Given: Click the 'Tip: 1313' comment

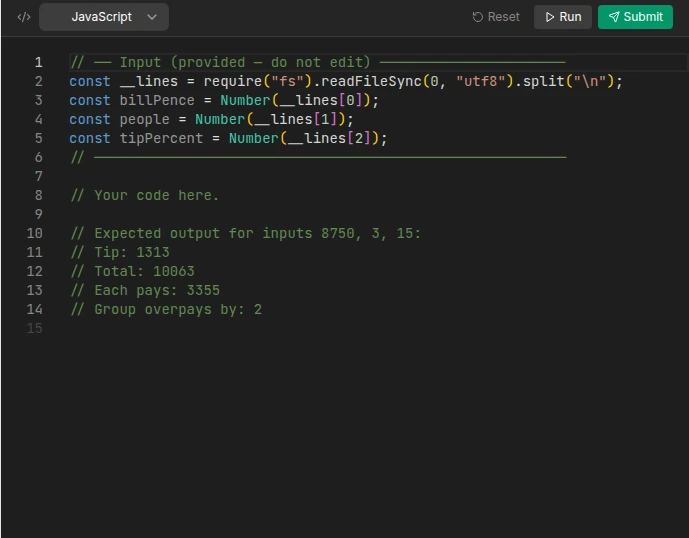Looking at the screenshot, I should click(x=120, y=252).
